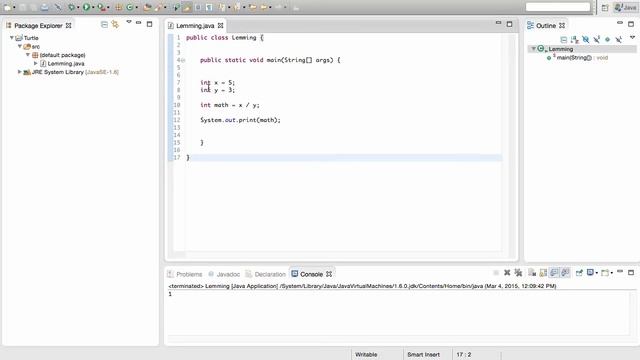
Task: Toggle Hide Local Types in Outline
Action: pos(619,40)
